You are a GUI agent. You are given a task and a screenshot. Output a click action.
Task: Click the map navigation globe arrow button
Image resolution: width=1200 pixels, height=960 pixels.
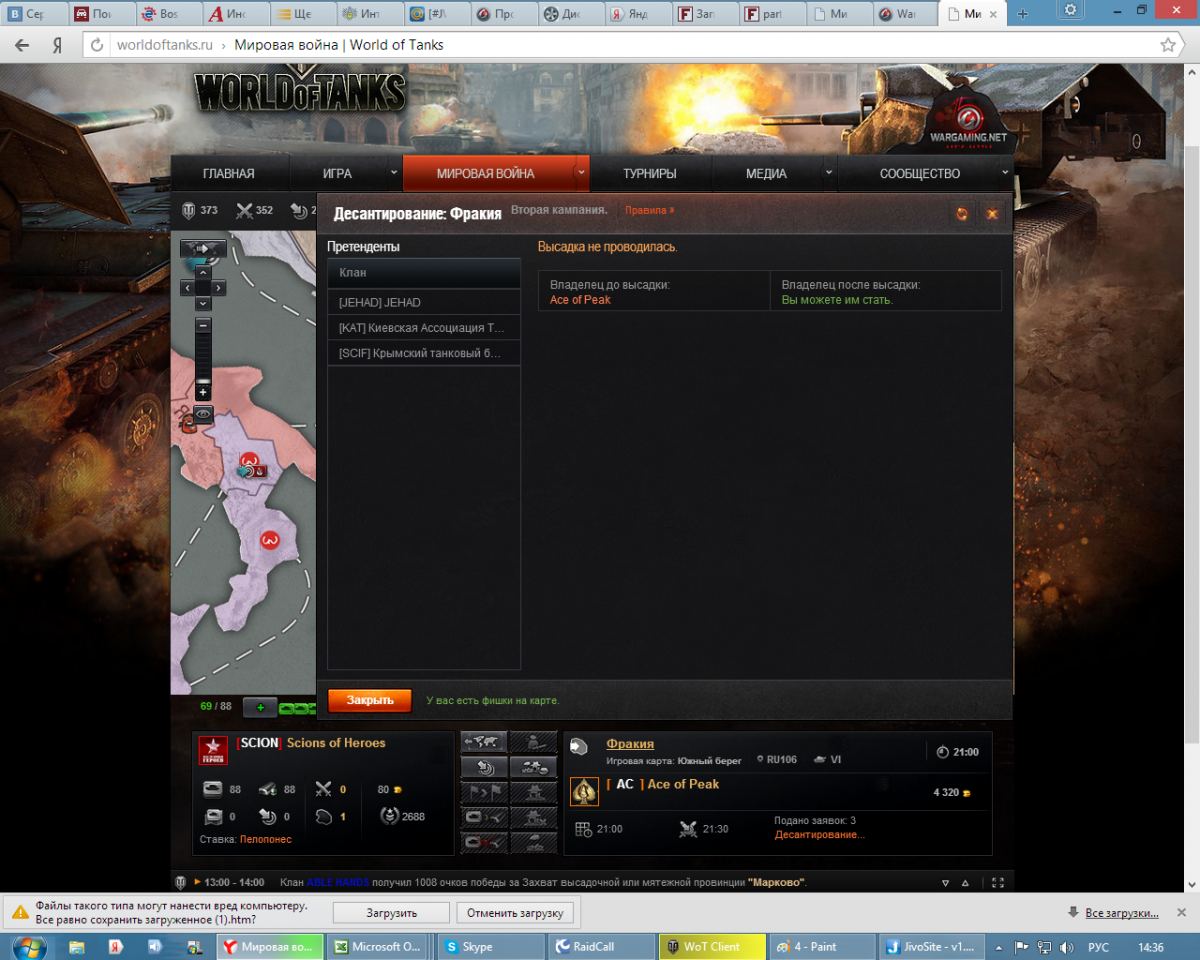tap(203, 248)
